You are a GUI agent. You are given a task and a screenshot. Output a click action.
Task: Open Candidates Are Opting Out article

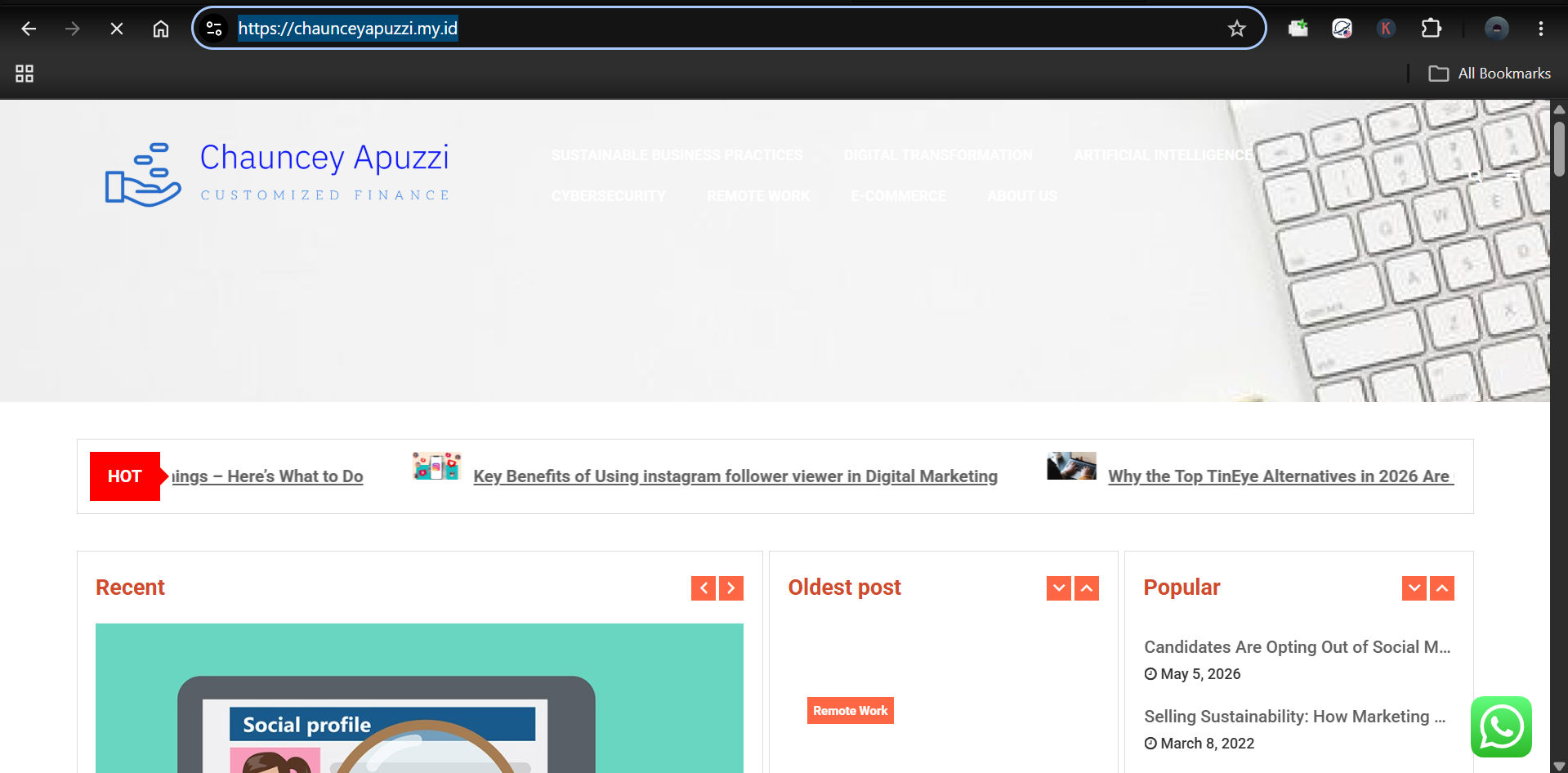1298,647
